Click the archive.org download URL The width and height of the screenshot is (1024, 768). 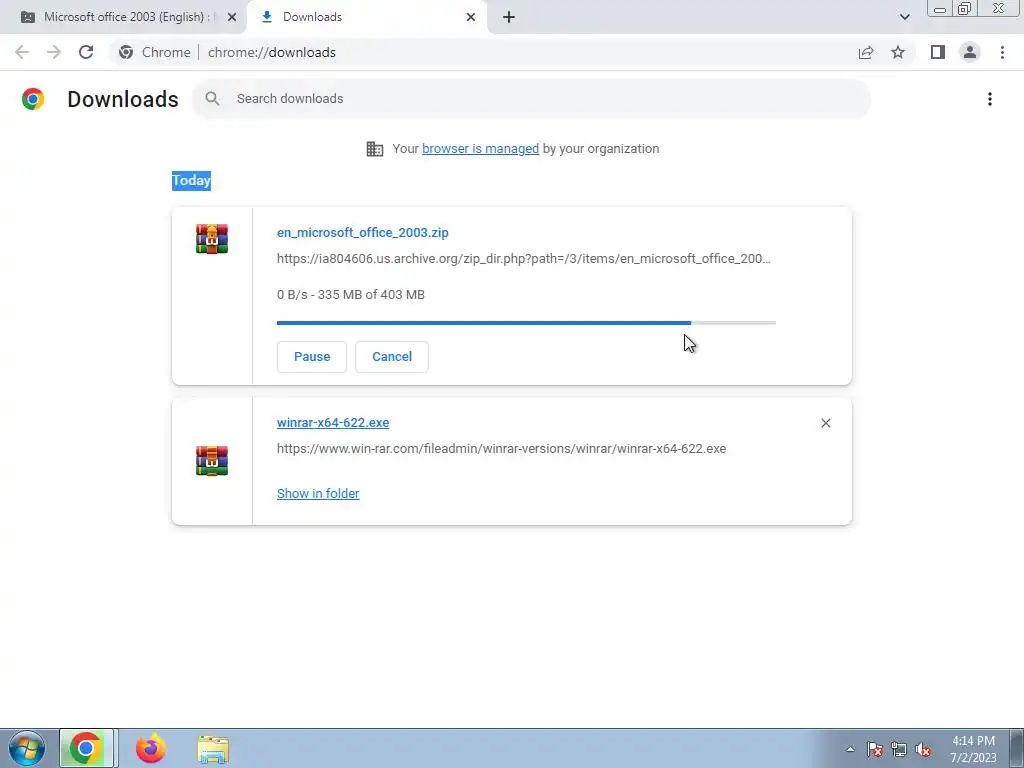point(524,259)
